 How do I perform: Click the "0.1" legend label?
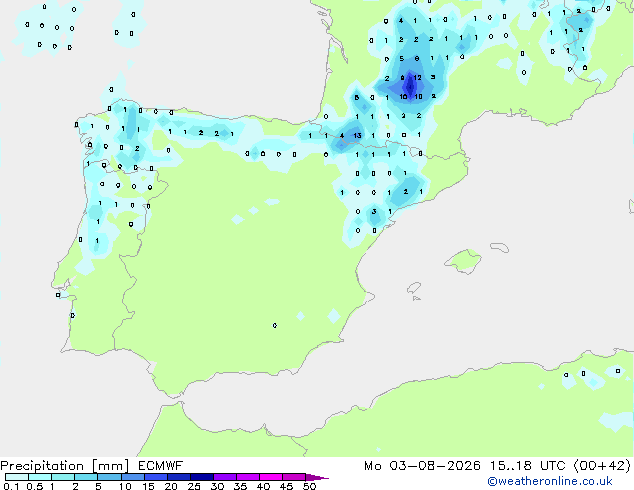[11, 486]
